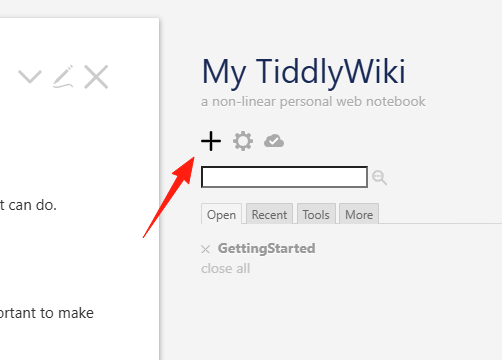Click the tiddler text ending 'can do.'
Viewport: 502px width, 360px height.
click(x=28, y=205)
